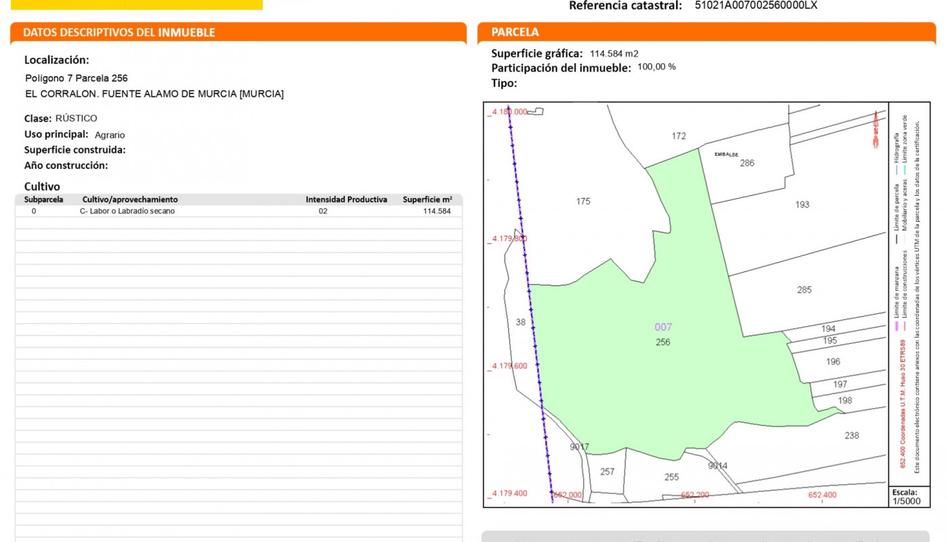Click the yellow bar at the top left

tap(138, 5)
